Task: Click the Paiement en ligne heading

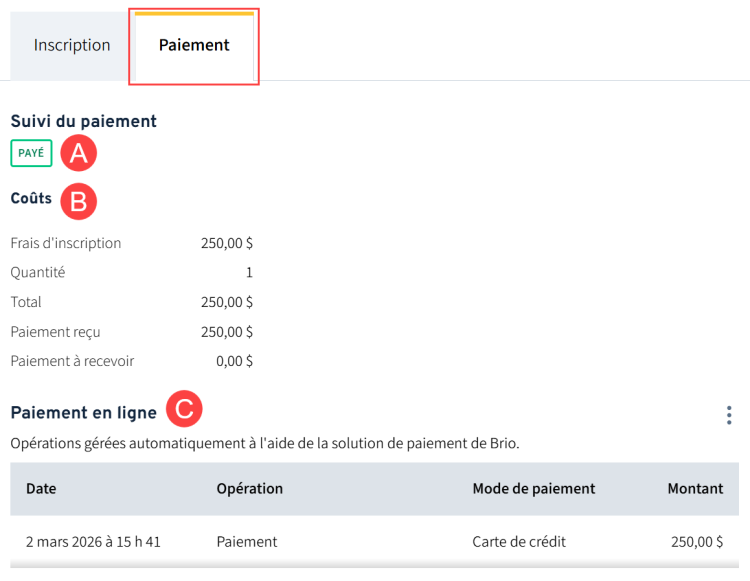Action: tap(83, 412)
